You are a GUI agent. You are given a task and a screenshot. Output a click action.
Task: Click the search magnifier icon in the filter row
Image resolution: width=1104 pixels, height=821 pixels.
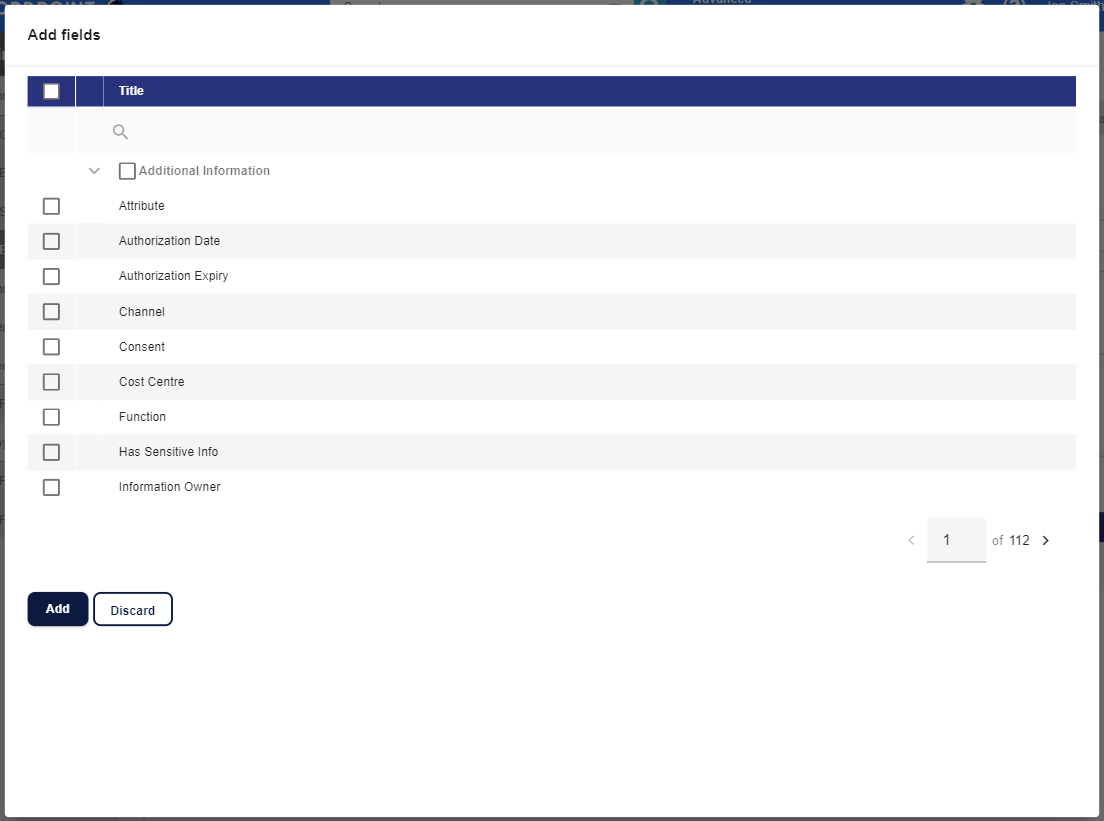tap(120, 132)
